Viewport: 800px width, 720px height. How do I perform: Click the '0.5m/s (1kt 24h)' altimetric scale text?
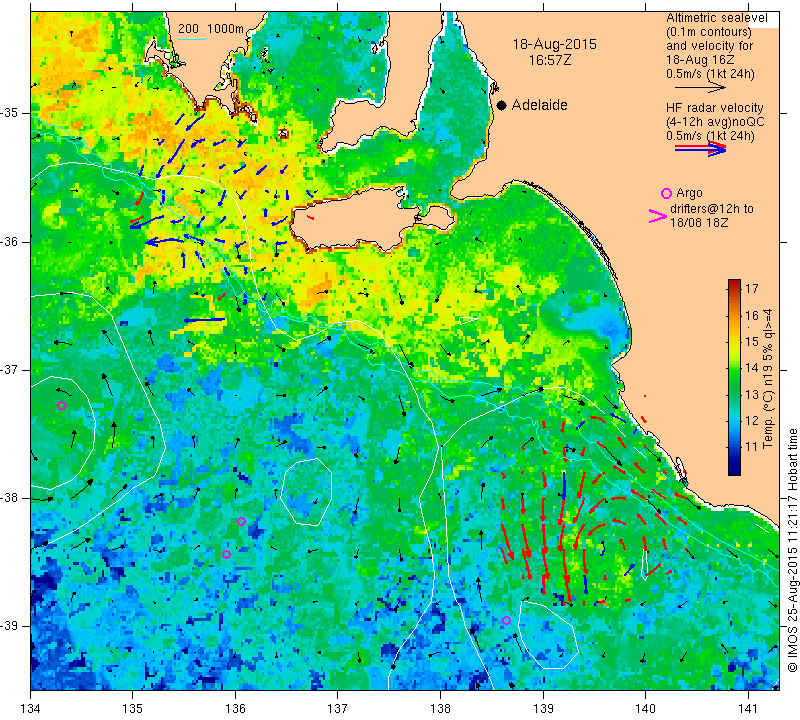point(710,74)
